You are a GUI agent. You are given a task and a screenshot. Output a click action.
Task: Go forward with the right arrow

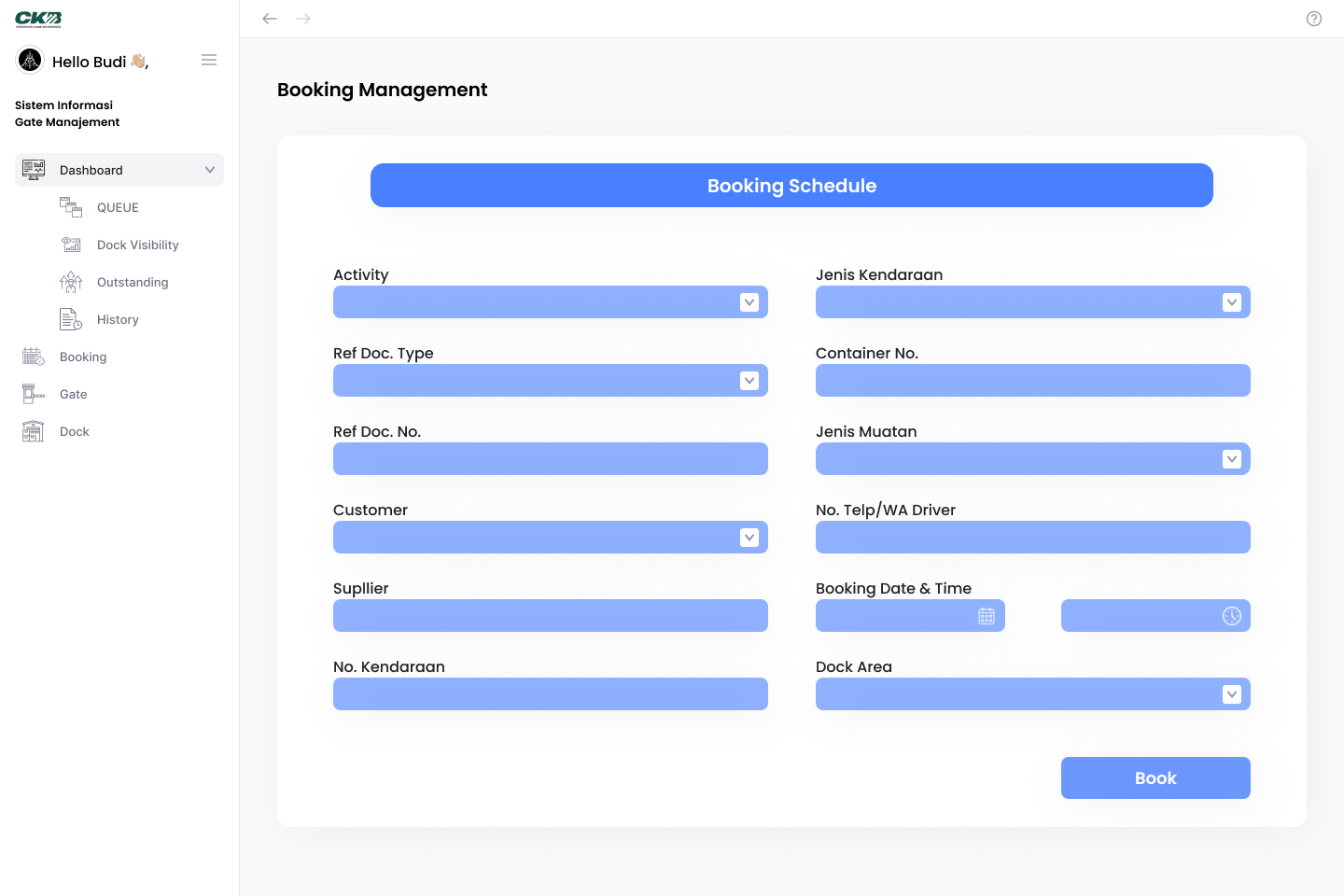pos(303,19)
